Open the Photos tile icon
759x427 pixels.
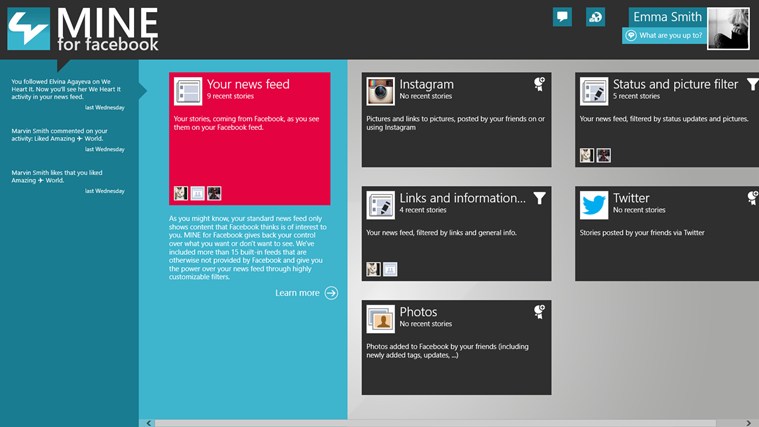point(380,319)
